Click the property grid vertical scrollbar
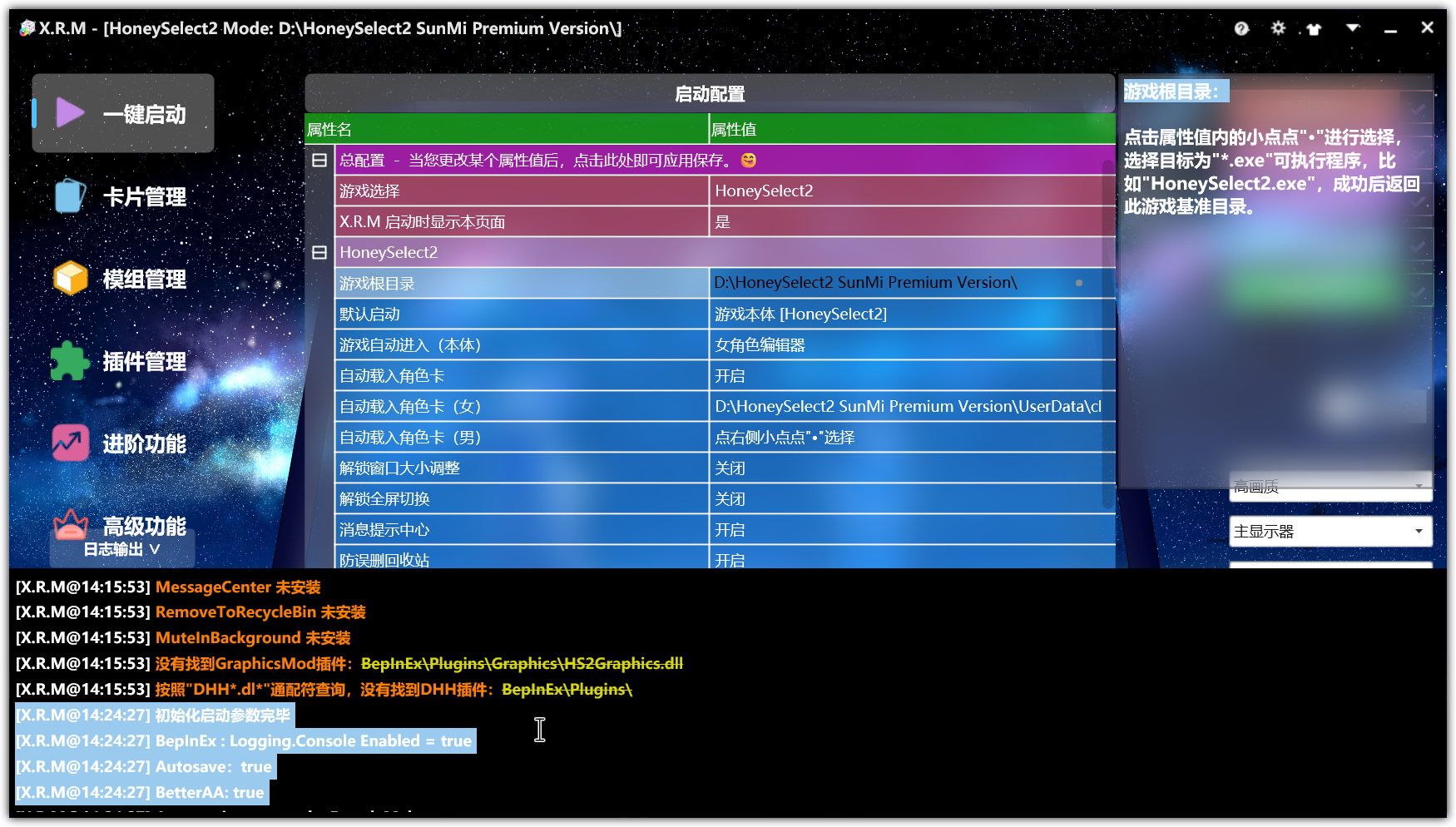1456x827 pixels. [1108, 333]
